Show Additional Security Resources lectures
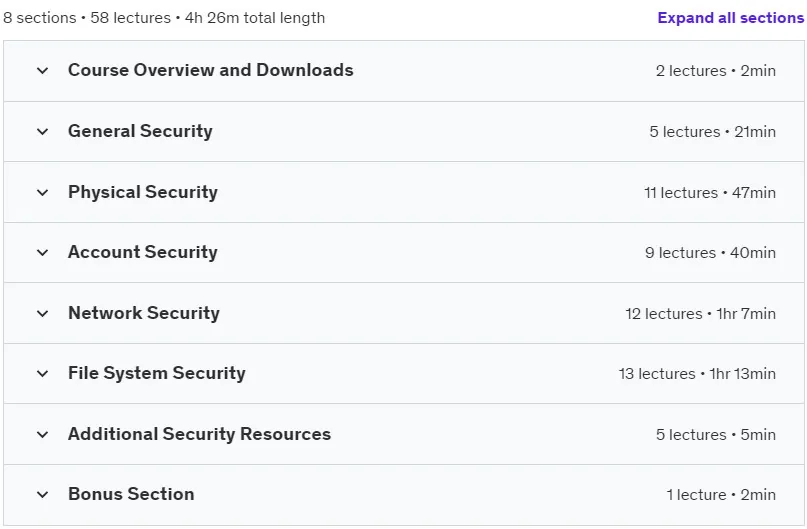Viewport: 807px width, 529px height. 199,434
